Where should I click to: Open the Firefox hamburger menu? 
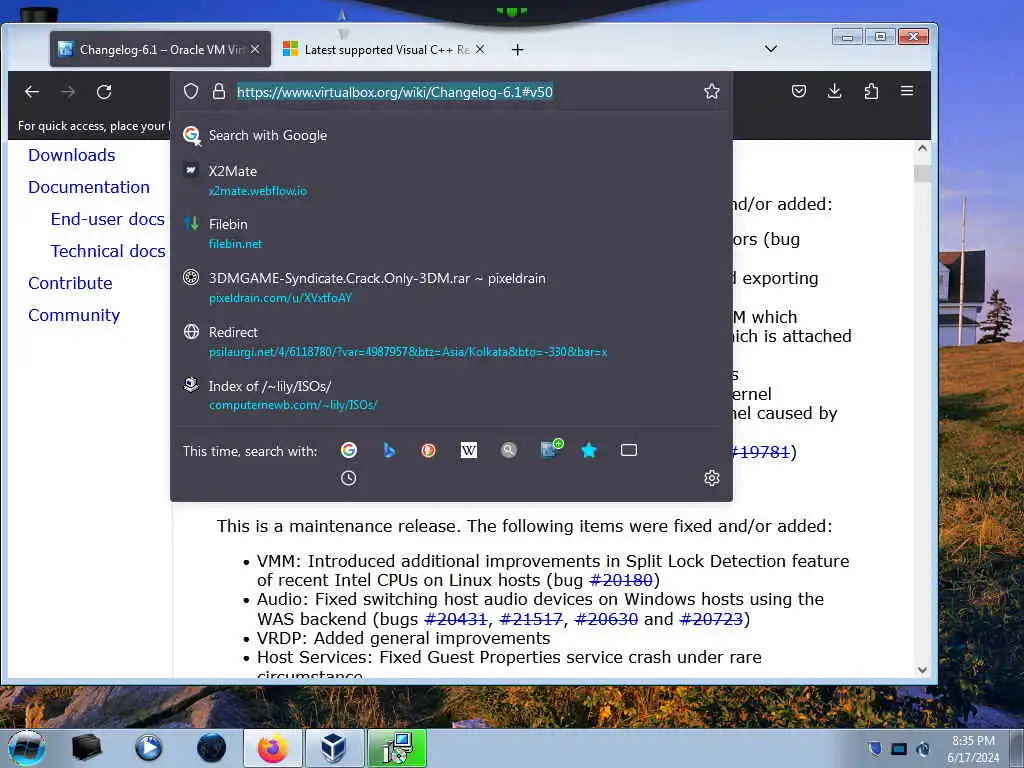click(907, 91)
